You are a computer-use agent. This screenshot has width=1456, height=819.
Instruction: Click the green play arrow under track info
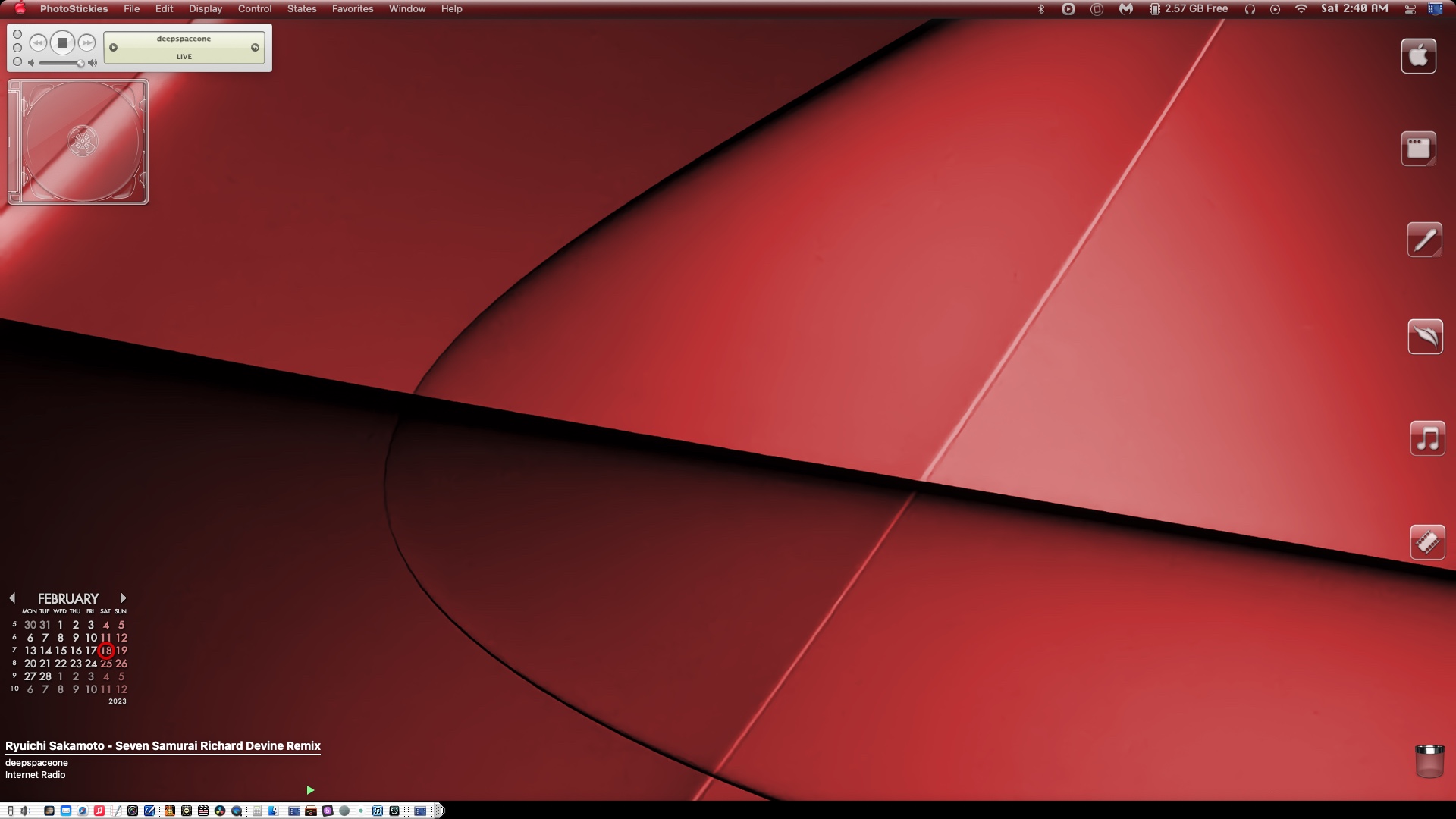click(310, 790)
